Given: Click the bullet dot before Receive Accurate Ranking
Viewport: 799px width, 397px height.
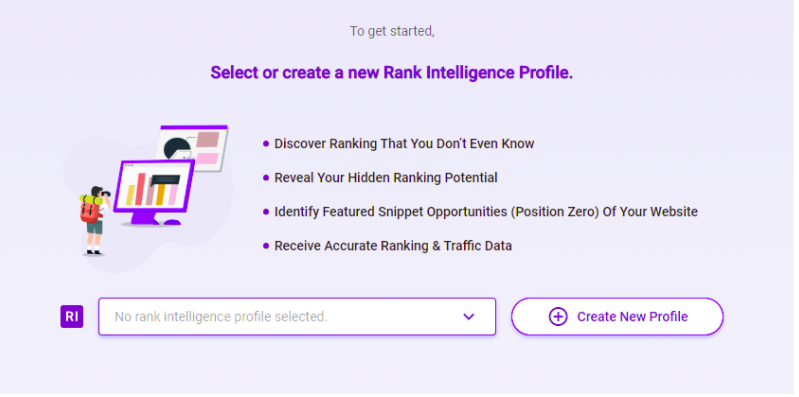Looking at the screenshot, I should click(x=266, y=246).
